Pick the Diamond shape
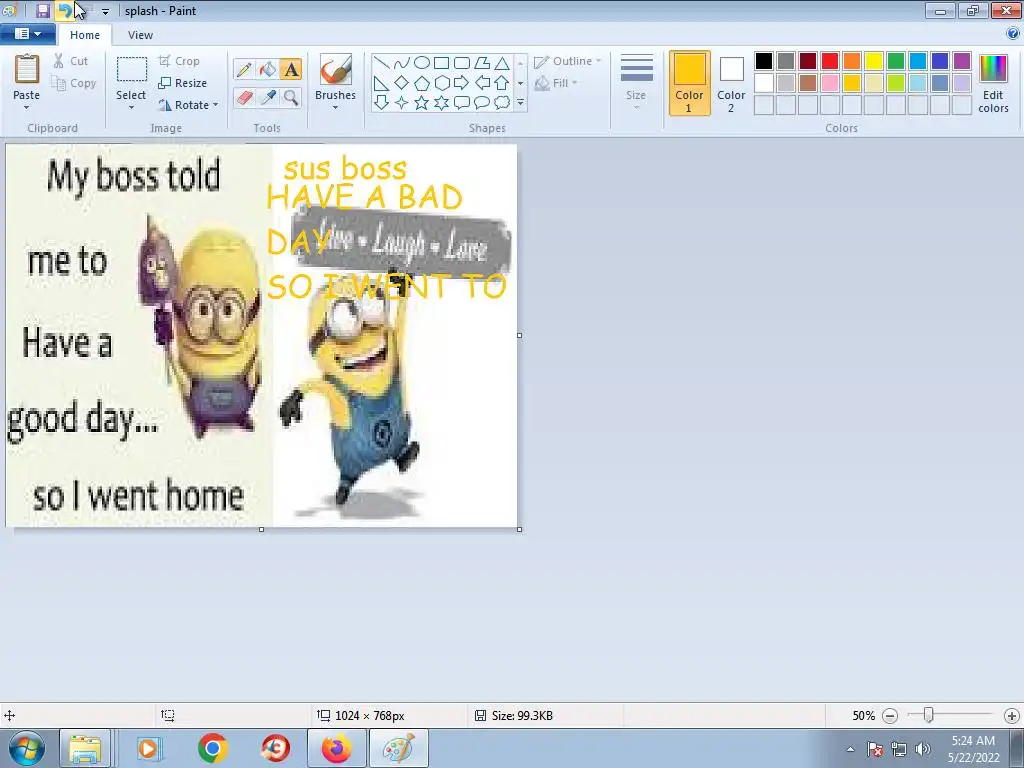1024x768 pixels. [402, 83]
